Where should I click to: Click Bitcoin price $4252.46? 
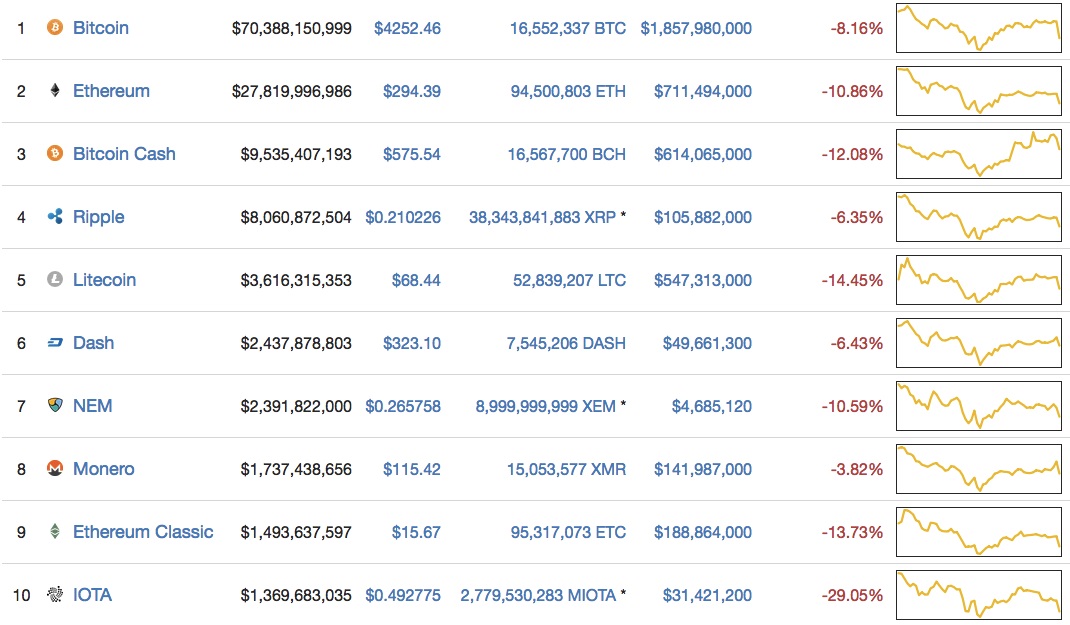pyautogui.click(x=407, y=28)
